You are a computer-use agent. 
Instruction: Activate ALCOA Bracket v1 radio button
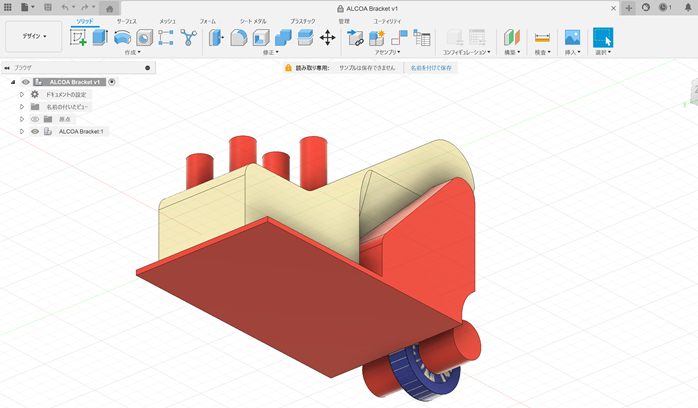pos(112,82)
